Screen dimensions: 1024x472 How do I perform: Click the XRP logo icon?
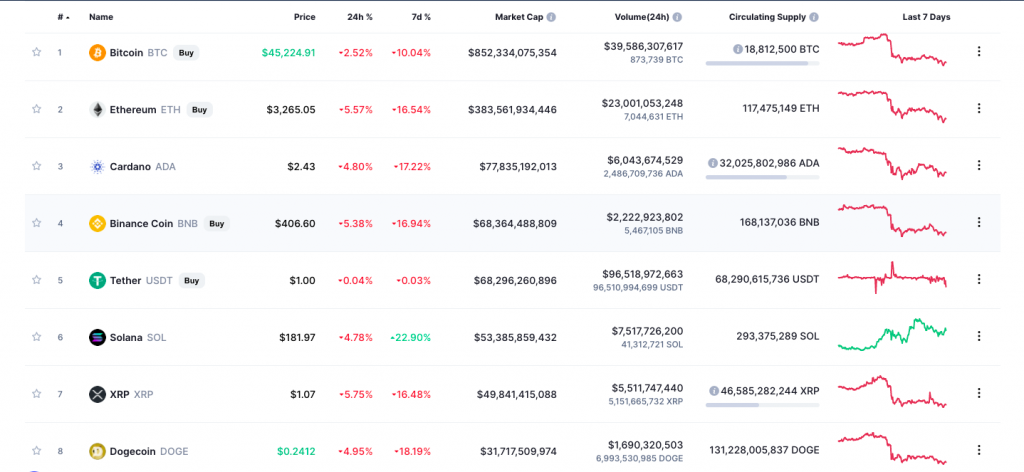point(97,394)
